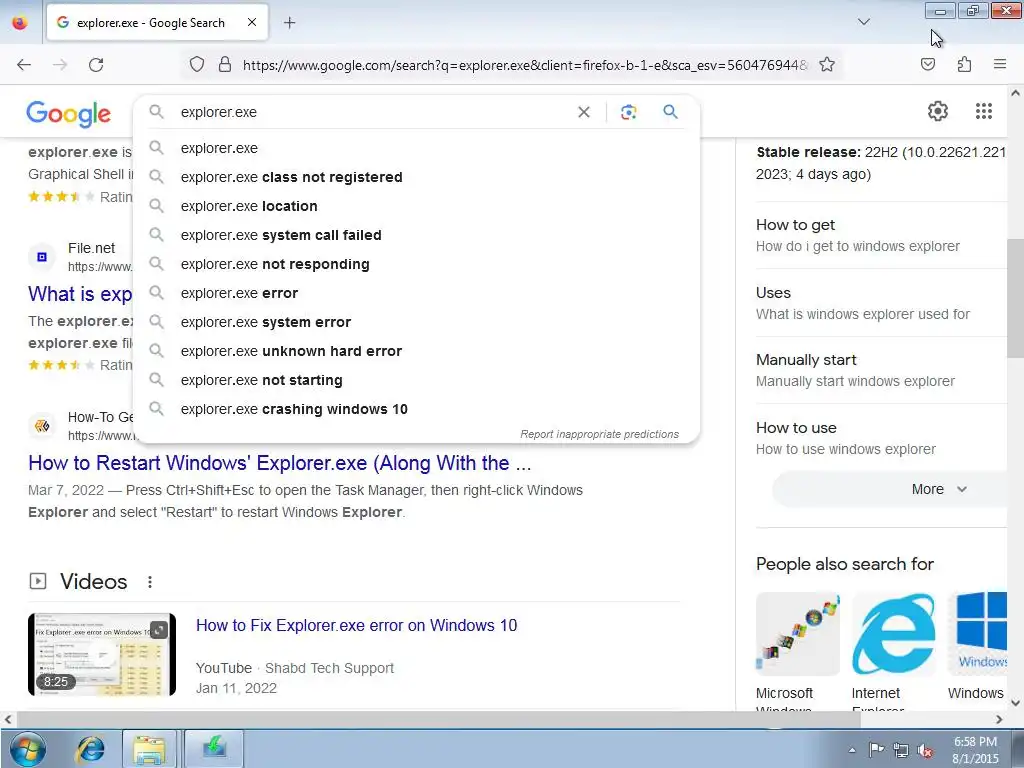Screen dimensions: 1024x768
Task: Click the File.net site favicon
Action: pos(42,257)
